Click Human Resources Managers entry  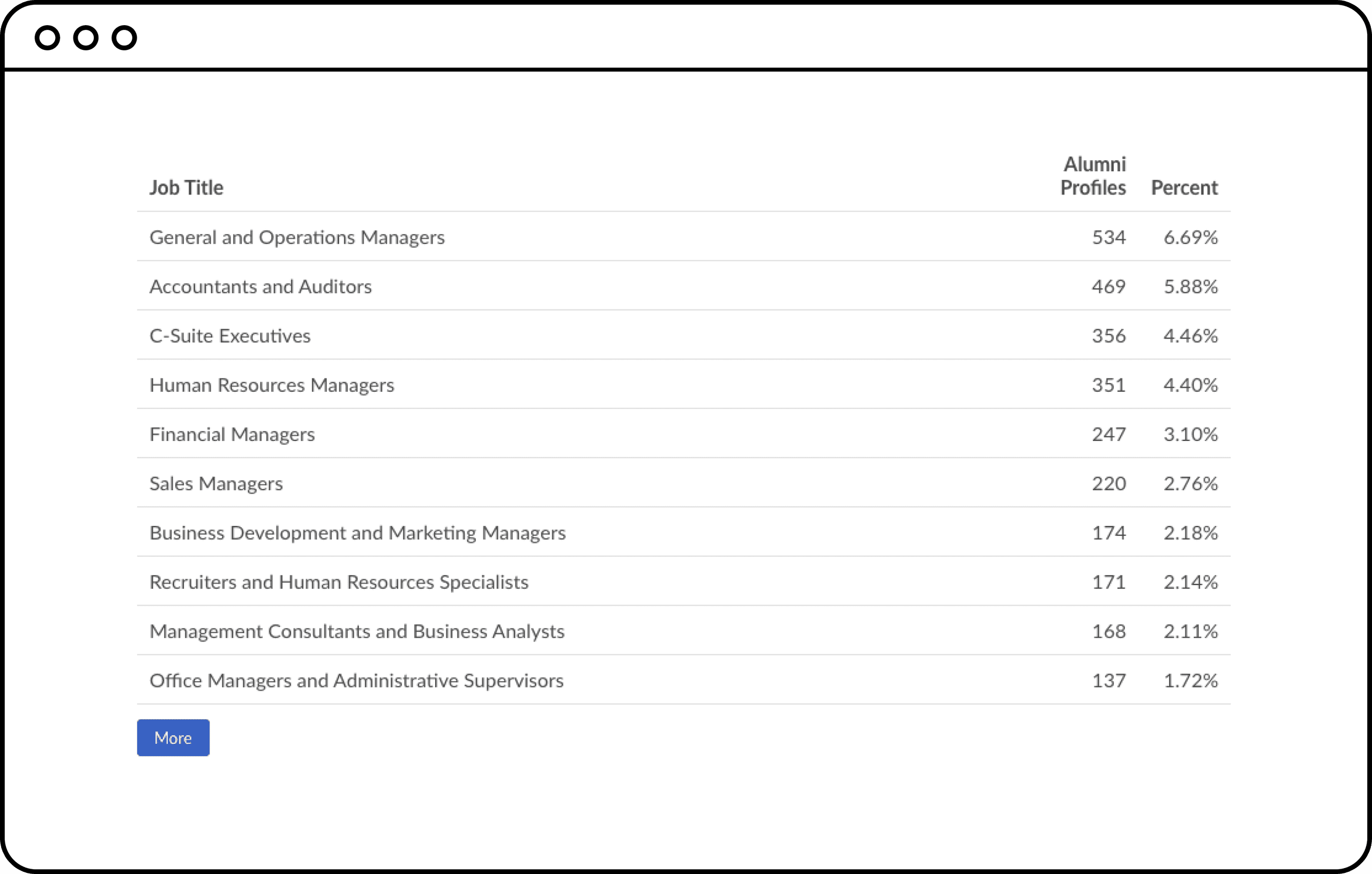coord(271,385)
